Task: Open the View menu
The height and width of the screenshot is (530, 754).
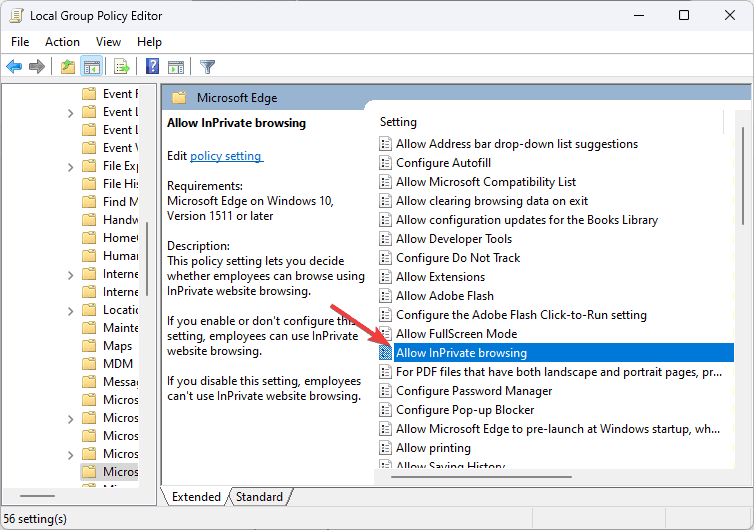Action: point(108,42)
